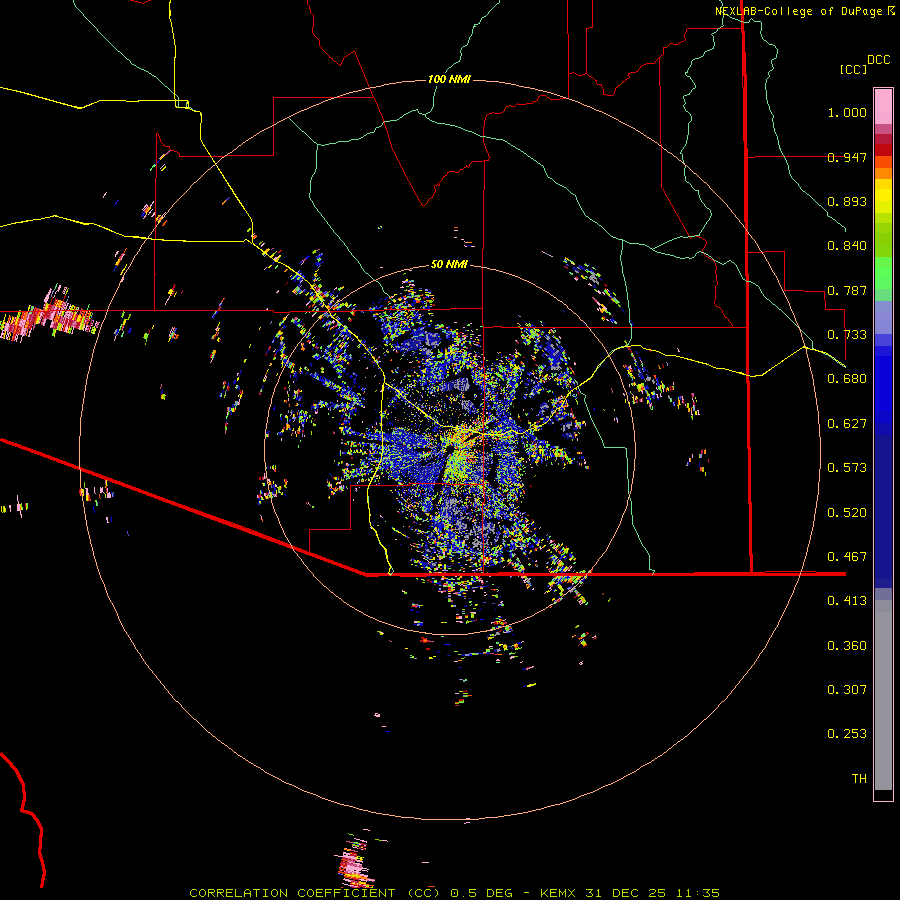Image resolution: width=900 pixels, height=900 pixels.
Task: Click the 0.787 color scale value
Action: click(847, 290)
